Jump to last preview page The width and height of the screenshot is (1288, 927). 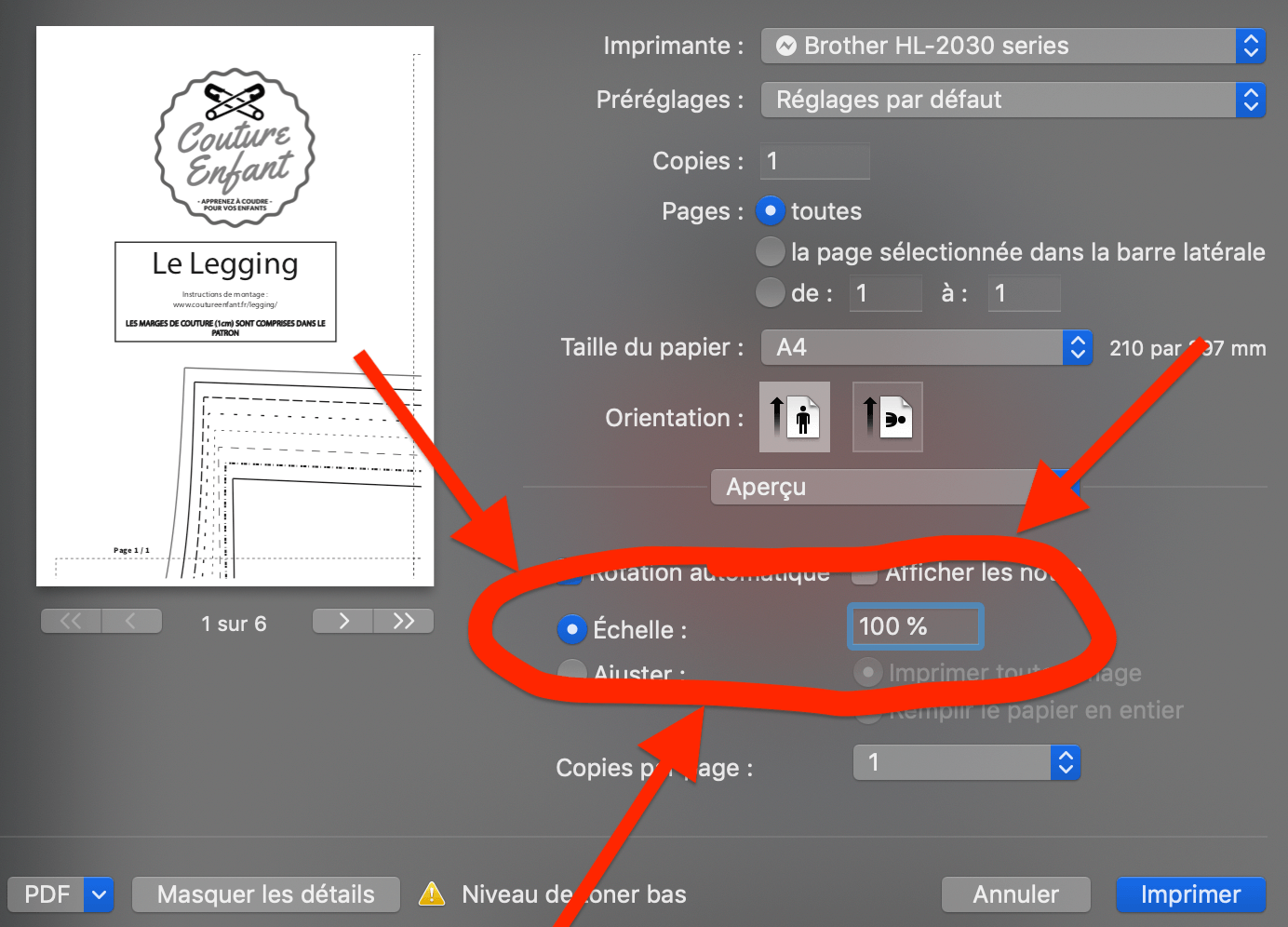(x=404, y=621)
